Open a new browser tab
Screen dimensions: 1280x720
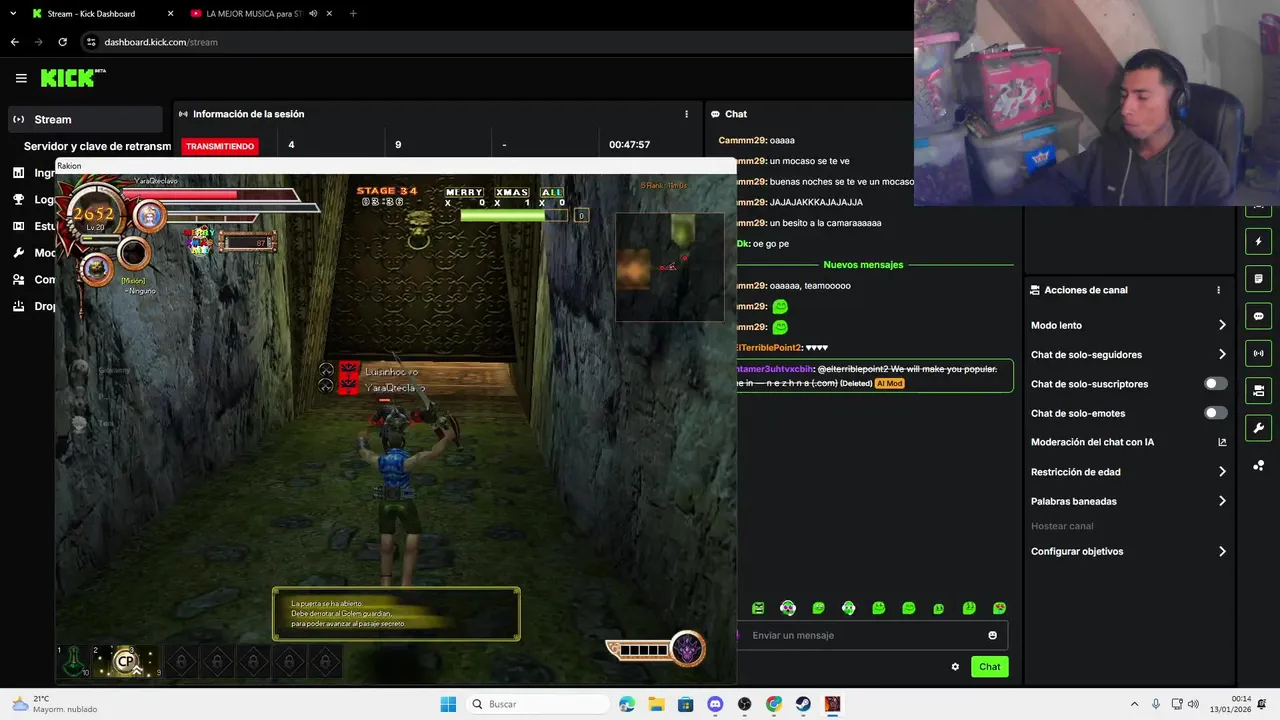click(x=353, y=14)
